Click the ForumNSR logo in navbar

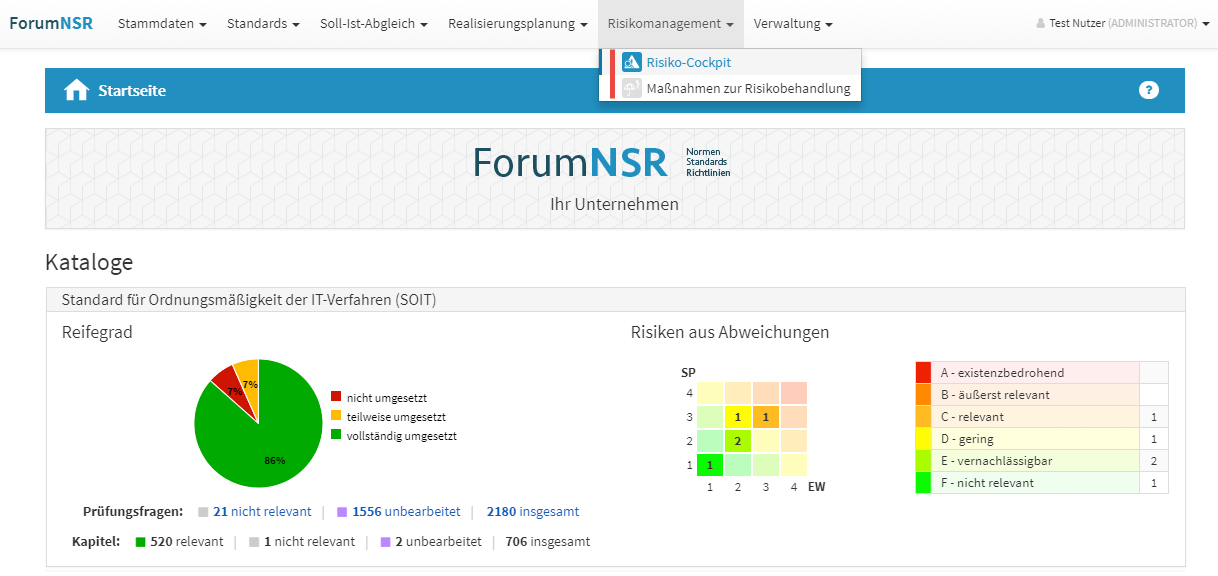point(51,23)
